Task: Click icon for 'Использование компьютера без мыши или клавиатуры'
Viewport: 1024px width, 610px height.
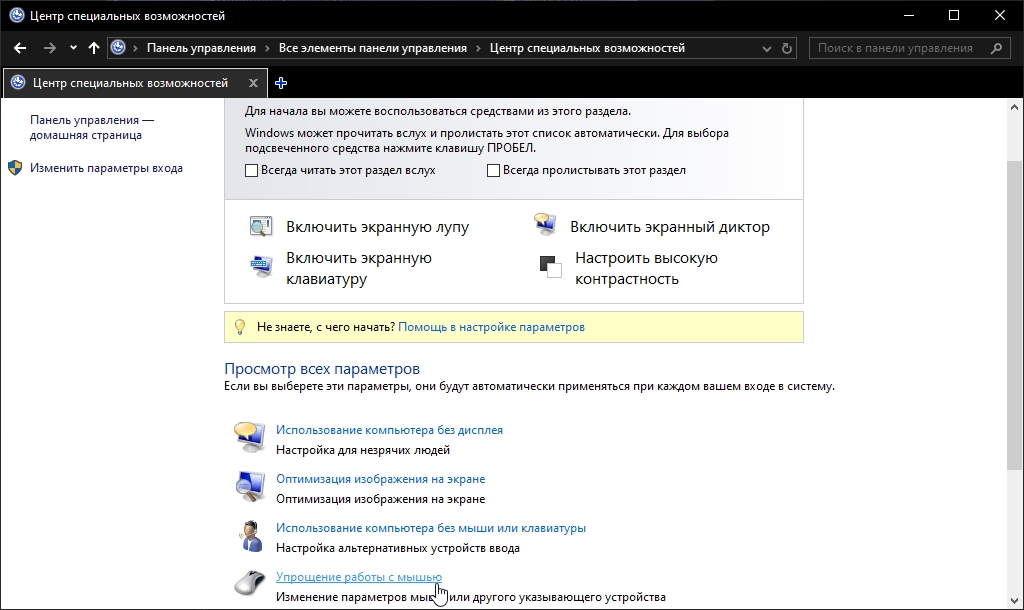Action: (x=249, y=536)
